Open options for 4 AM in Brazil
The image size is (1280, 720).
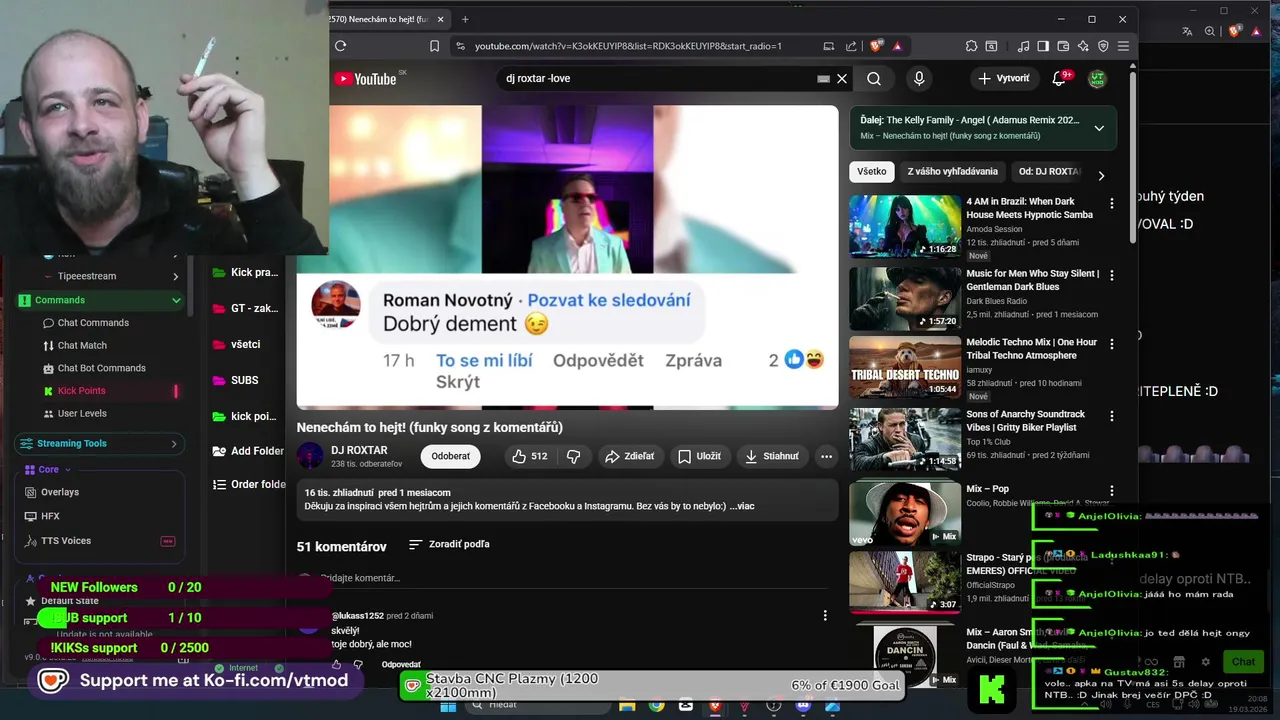click(1111, 203)
